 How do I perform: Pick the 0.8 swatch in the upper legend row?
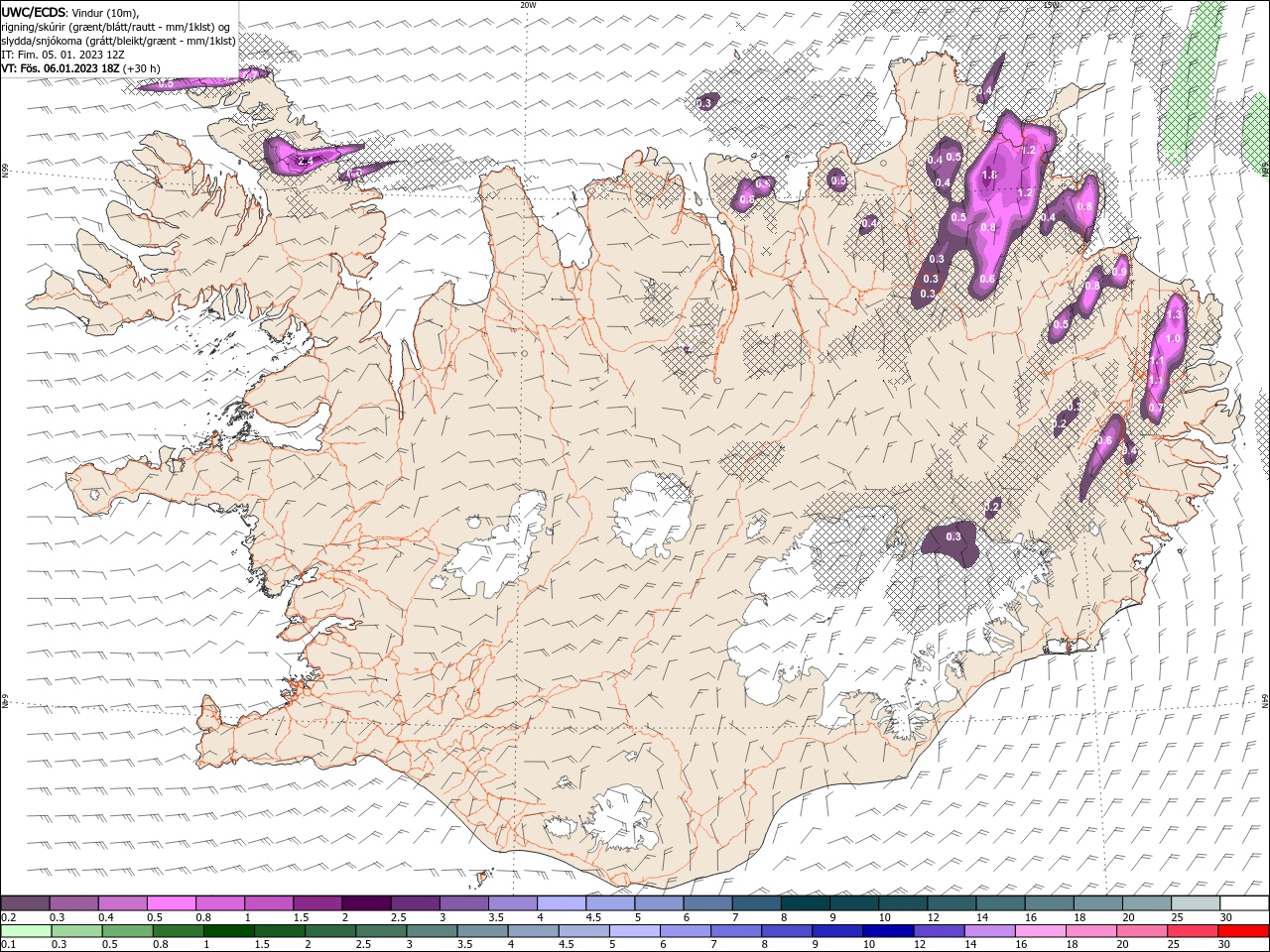[x=220, y=903]
